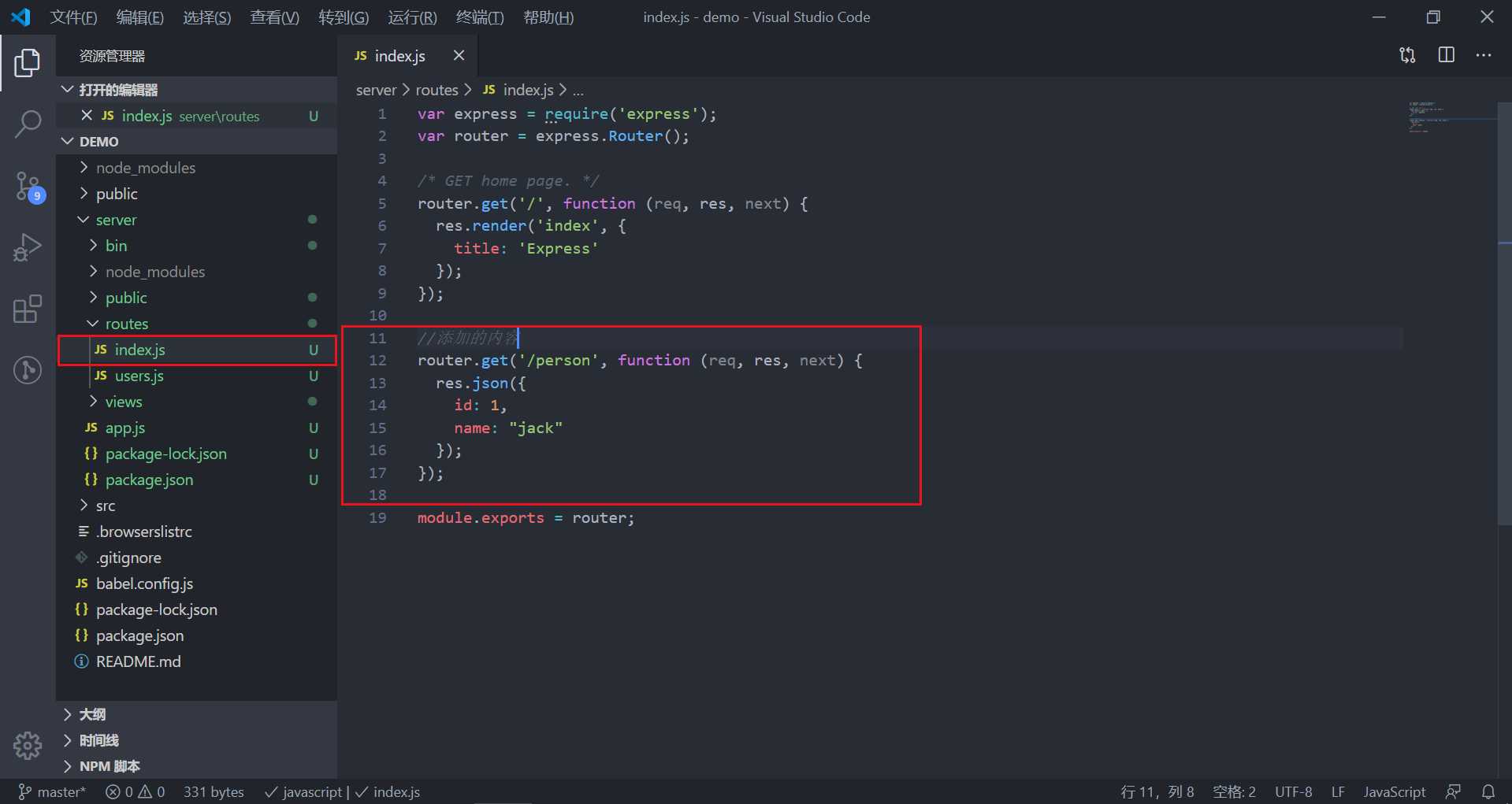Click server in the breadcrumb path
This screenshot has height=804, width=1512.
[x=376, y=90]
